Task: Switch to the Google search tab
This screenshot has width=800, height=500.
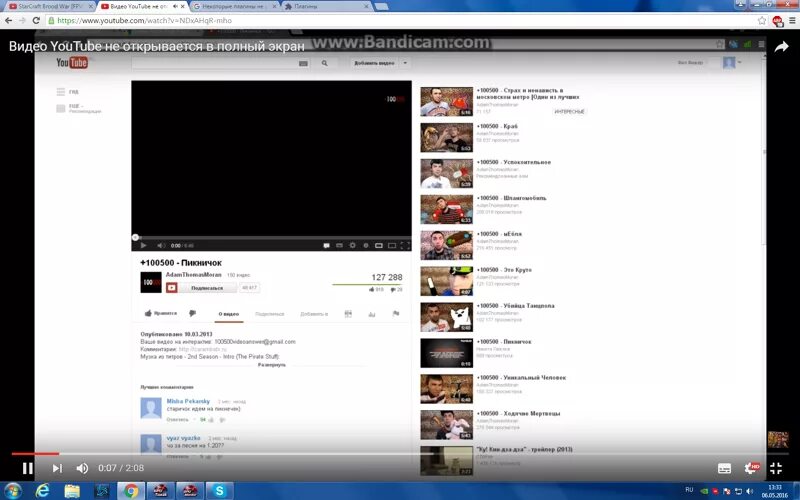Action: pos(233,6)
